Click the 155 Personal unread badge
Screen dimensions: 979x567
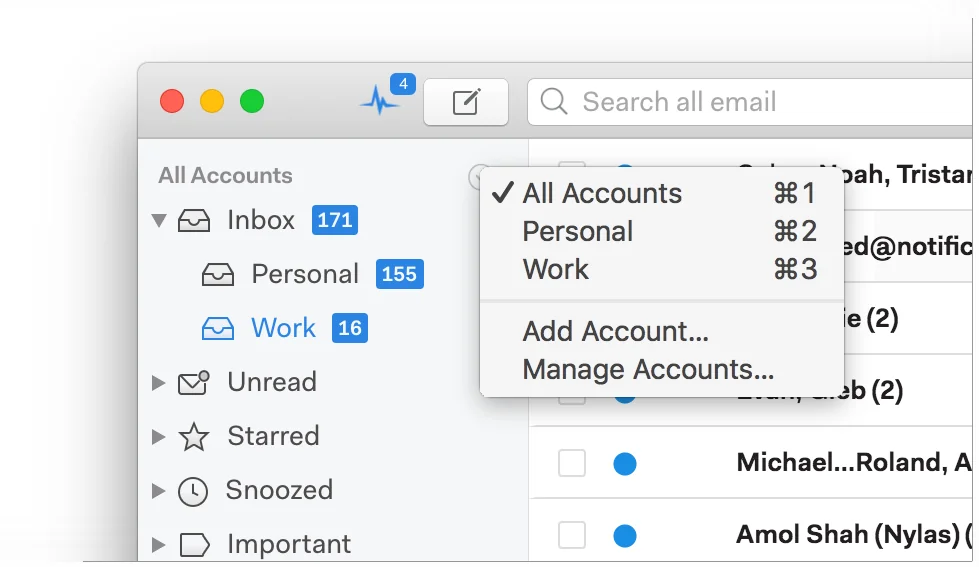pos(400,274)
